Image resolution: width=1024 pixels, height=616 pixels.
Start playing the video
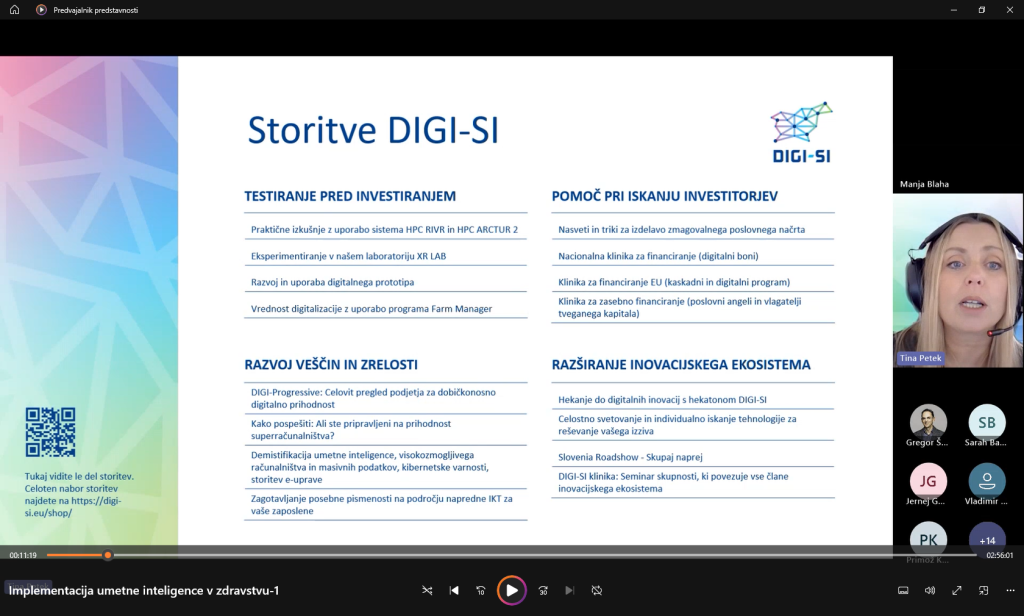pyautogui.click(x=511, y=591)
